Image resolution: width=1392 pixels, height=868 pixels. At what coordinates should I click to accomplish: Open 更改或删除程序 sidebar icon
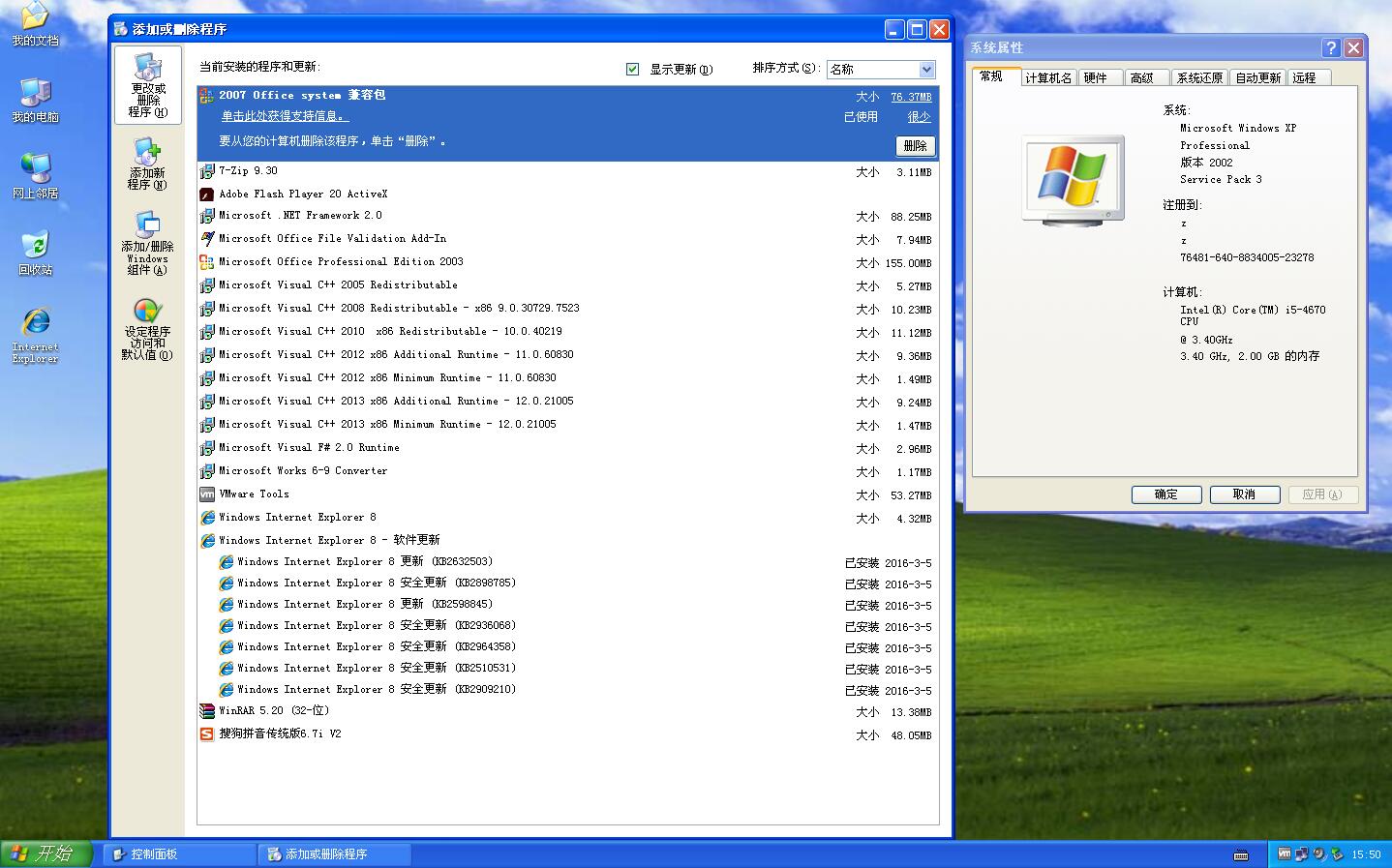click(x=148, y=85)
